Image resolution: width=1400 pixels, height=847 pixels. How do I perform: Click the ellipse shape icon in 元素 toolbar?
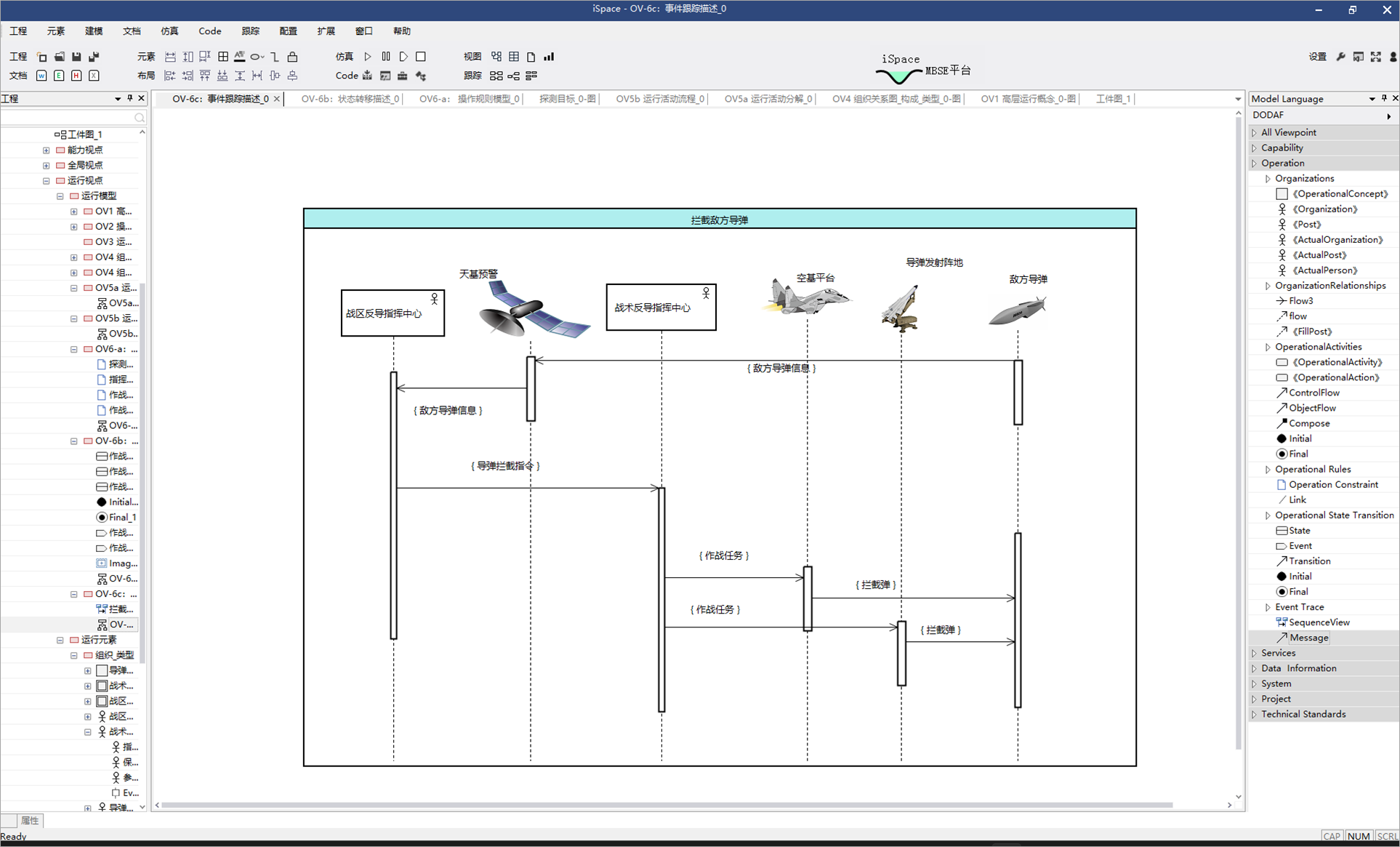(x=256, y=57)
